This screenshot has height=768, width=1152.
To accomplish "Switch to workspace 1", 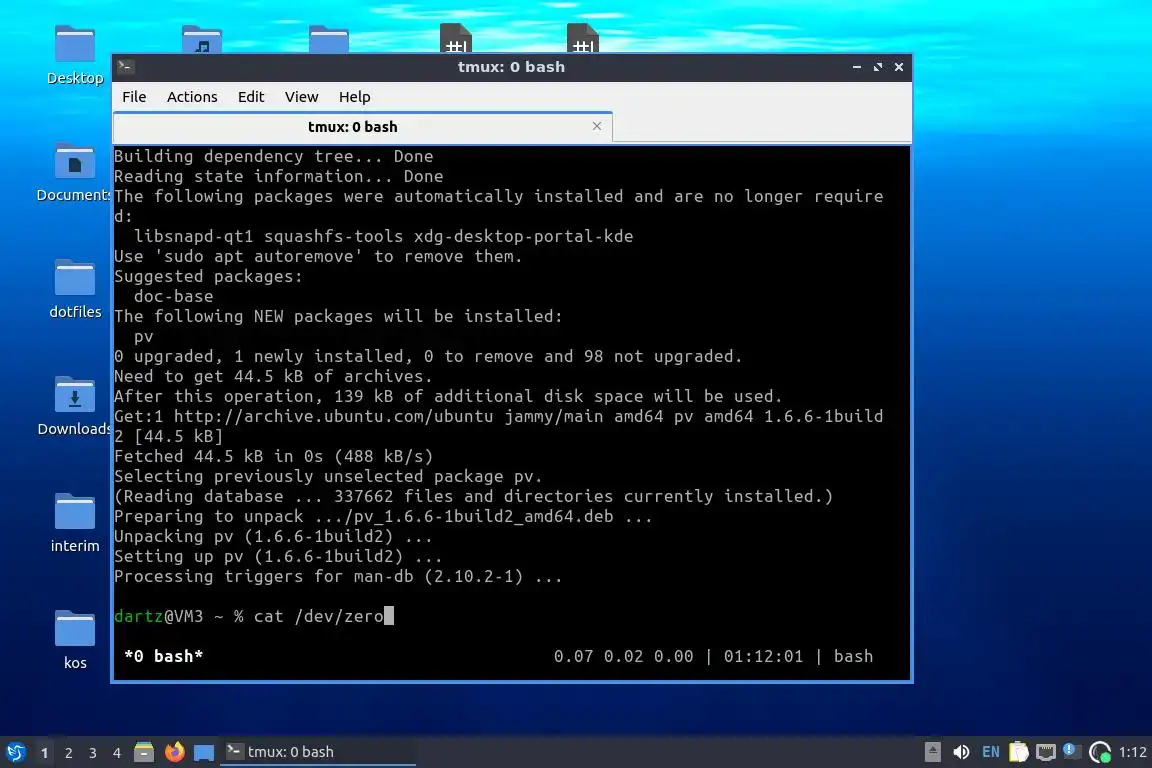I will coord(45,753).
